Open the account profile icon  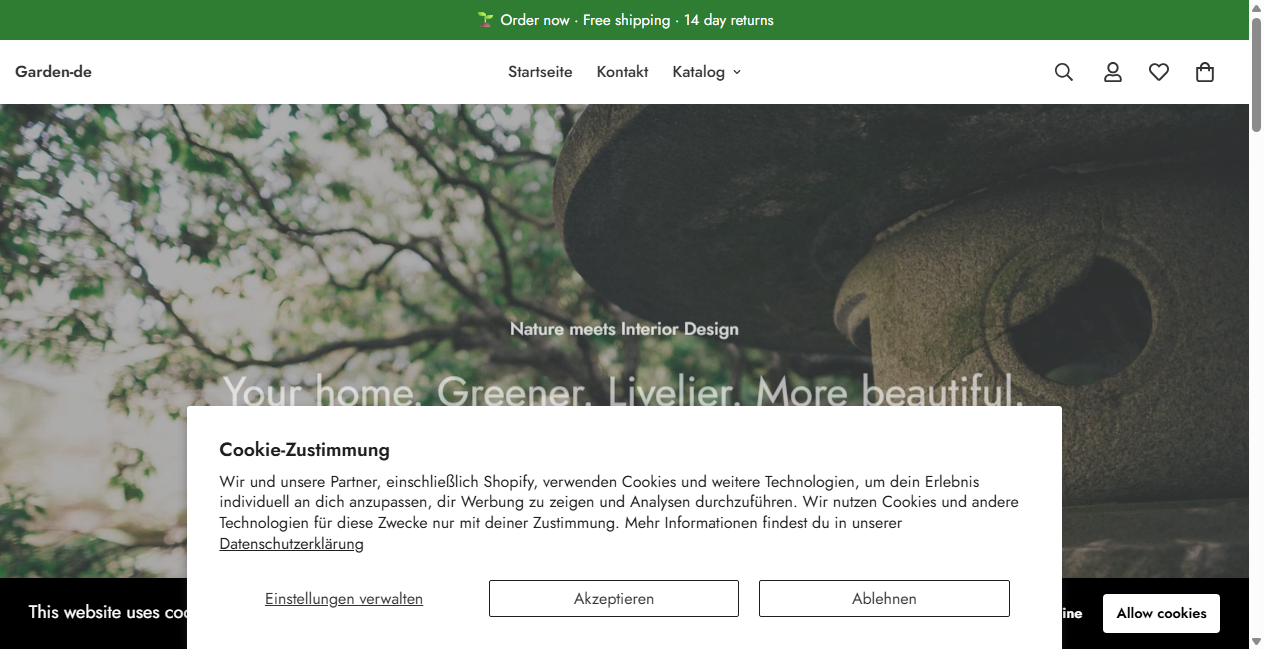1113,72
